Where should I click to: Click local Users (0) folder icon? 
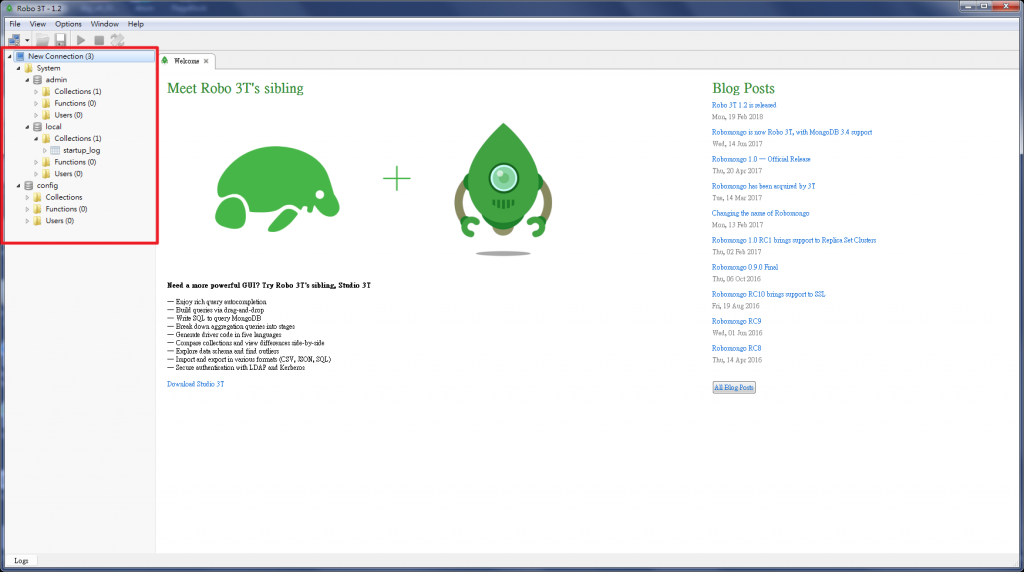click(x=46, y=174)
